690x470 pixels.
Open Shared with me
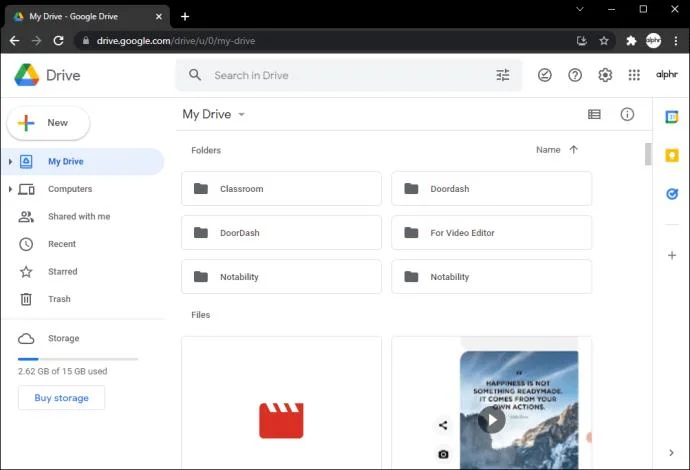83,217
